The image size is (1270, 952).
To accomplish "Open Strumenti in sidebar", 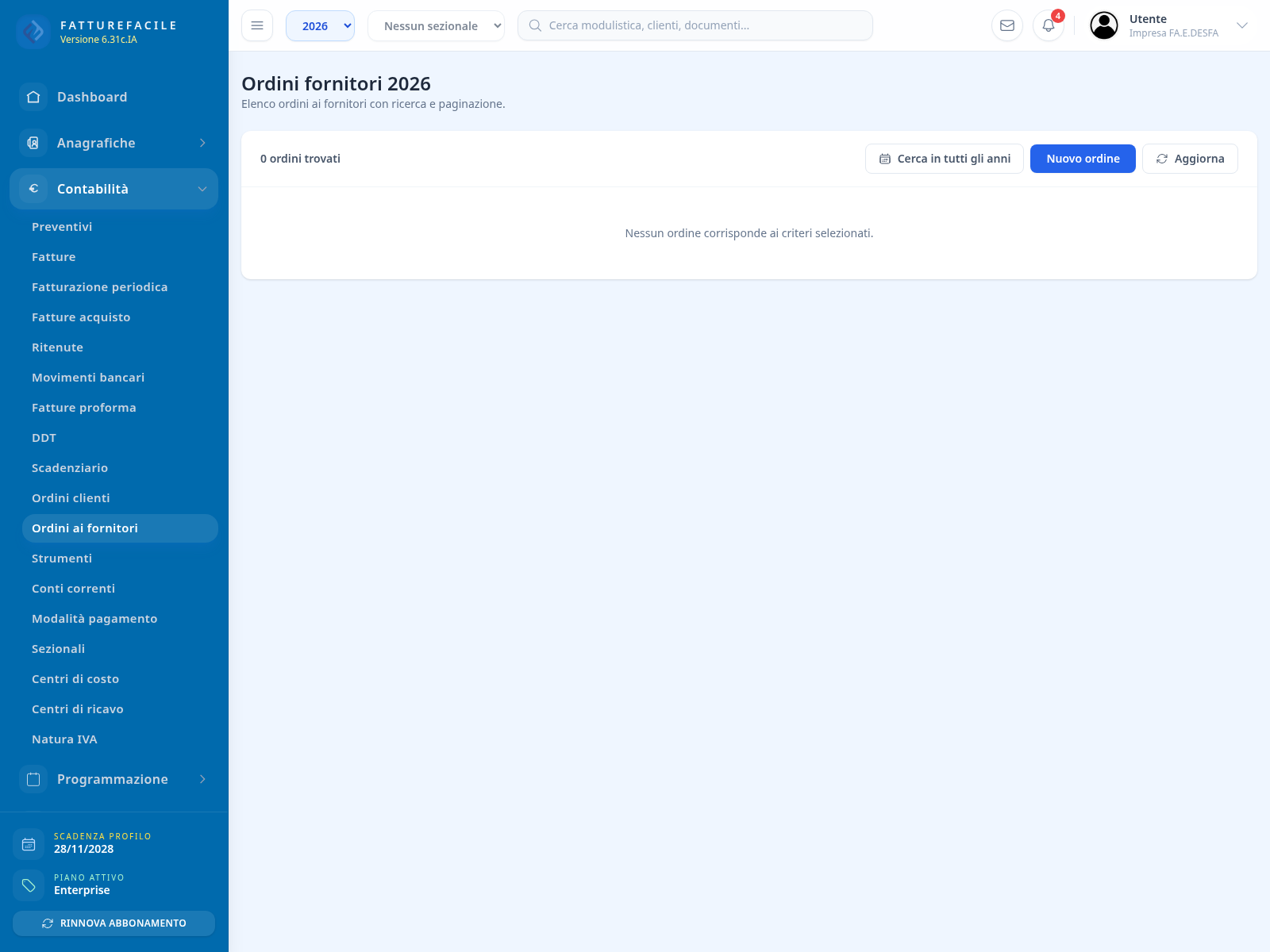I will pyautogui.click(x=120, y=559).
